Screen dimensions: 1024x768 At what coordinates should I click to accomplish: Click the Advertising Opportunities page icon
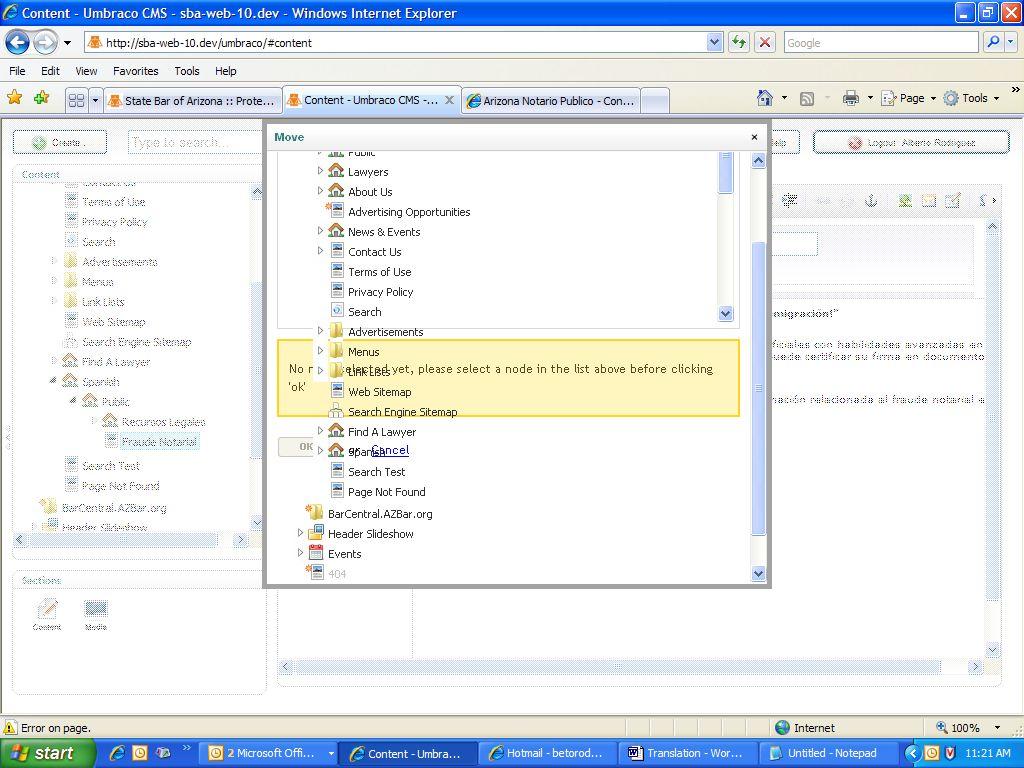336,211
